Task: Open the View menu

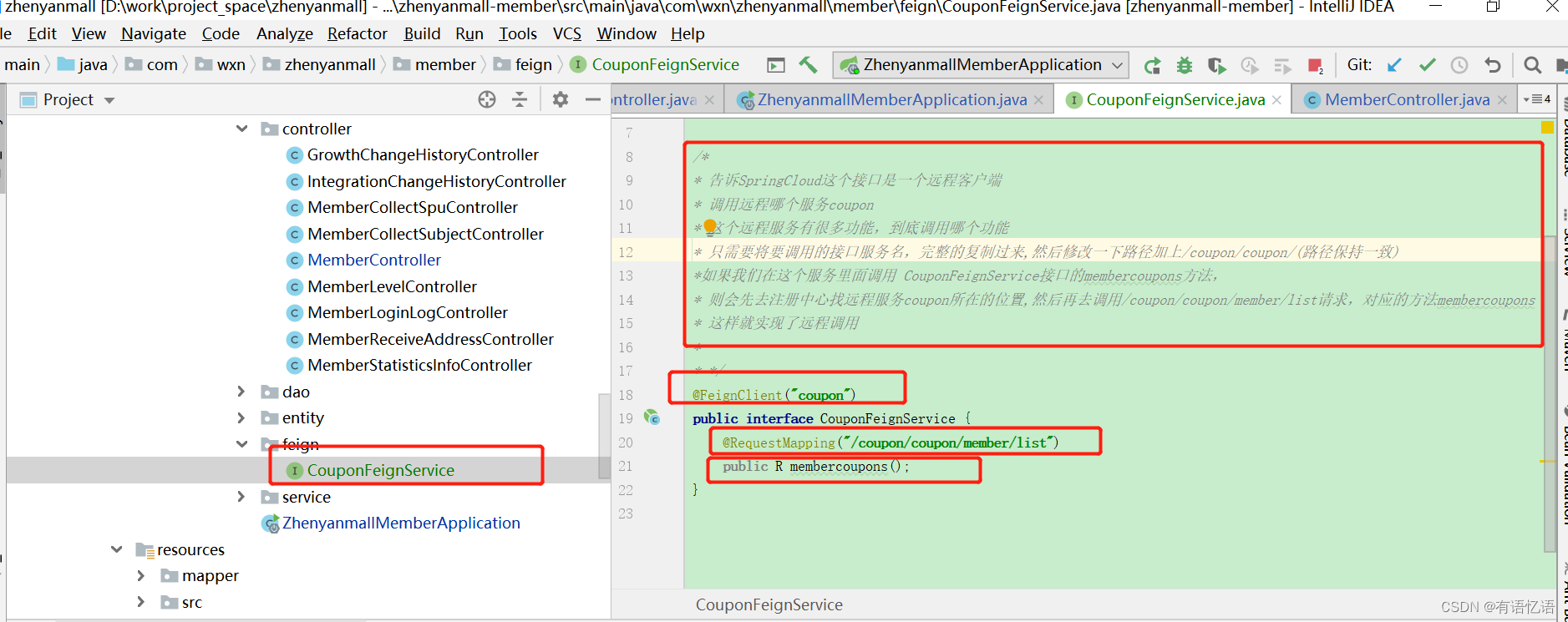Action: (89, 34)
